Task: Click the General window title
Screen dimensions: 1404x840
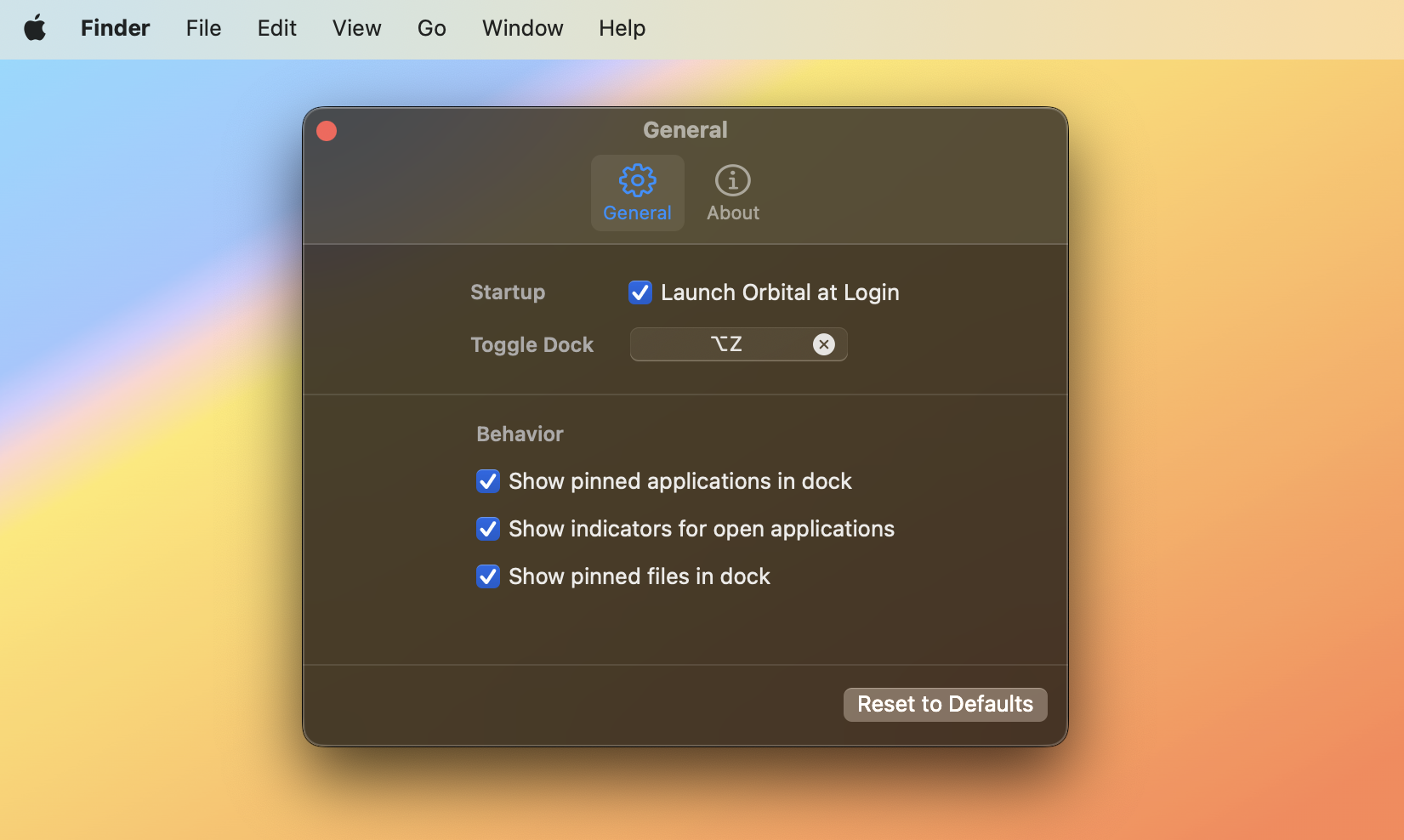Action: (x=685, y=130)
